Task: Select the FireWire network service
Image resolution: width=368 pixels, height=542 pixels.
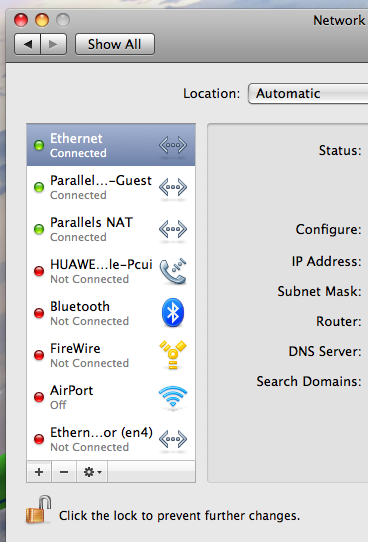Action: pos(111,355)
